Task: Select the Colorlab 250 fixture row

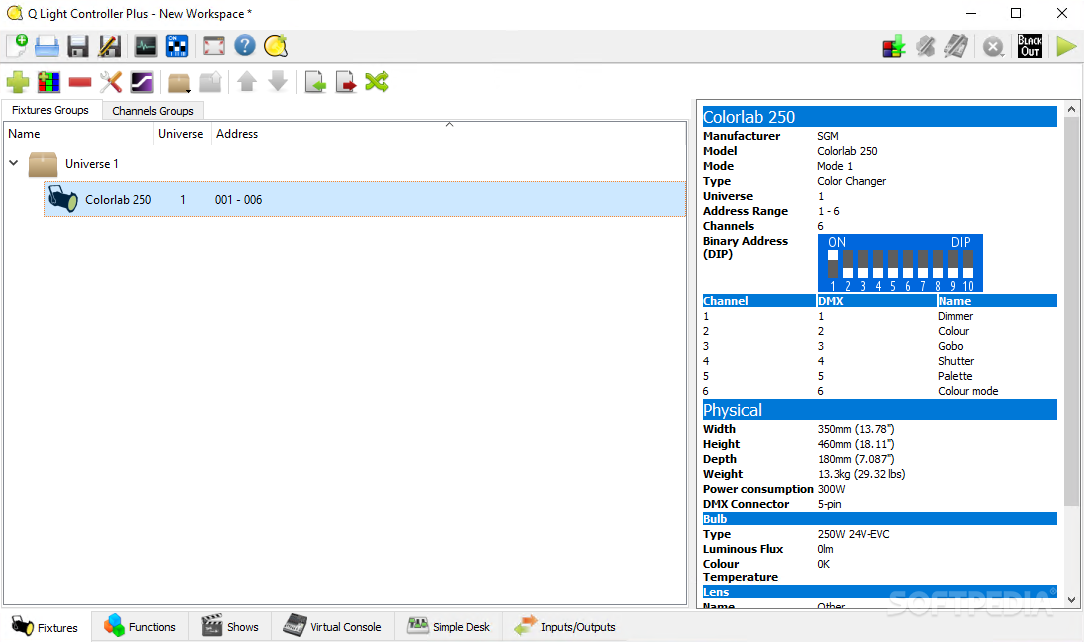Action: (365, 200)
